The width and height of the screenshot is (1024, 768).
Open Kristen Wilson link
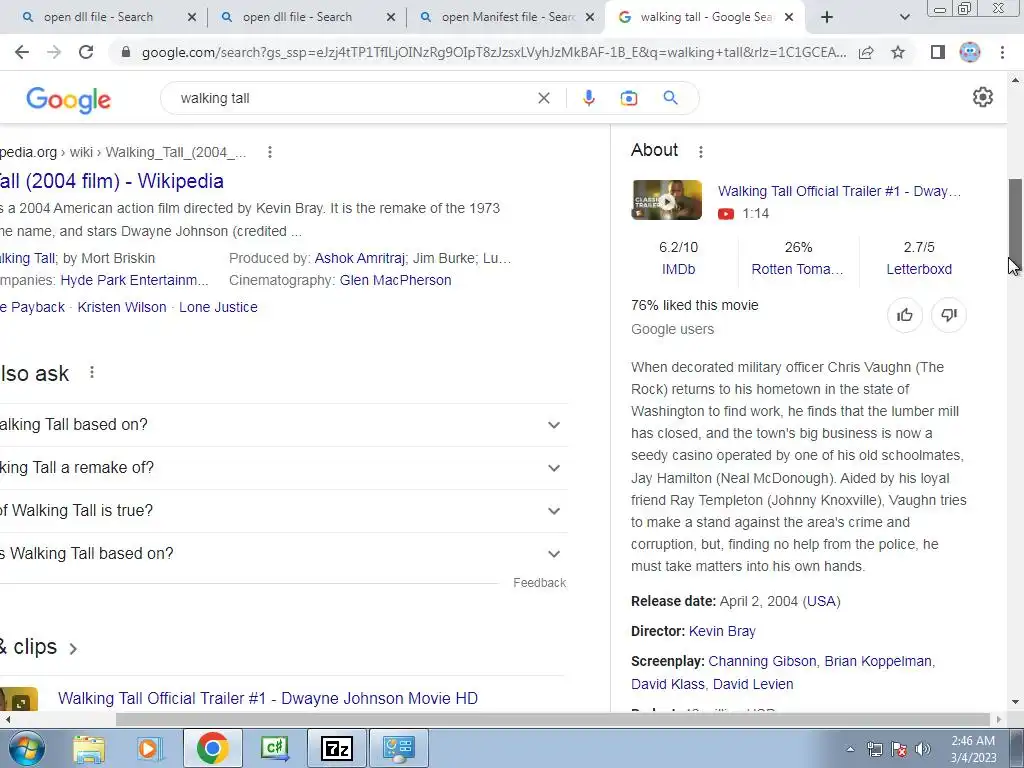coord(121,307)
